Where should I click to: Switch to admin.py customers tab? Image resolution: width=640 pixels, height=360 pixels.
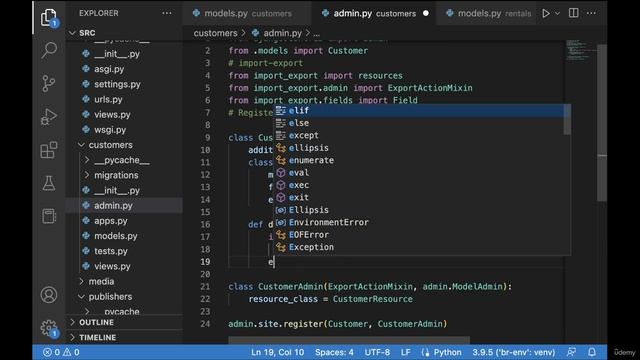tap(375, 13)
